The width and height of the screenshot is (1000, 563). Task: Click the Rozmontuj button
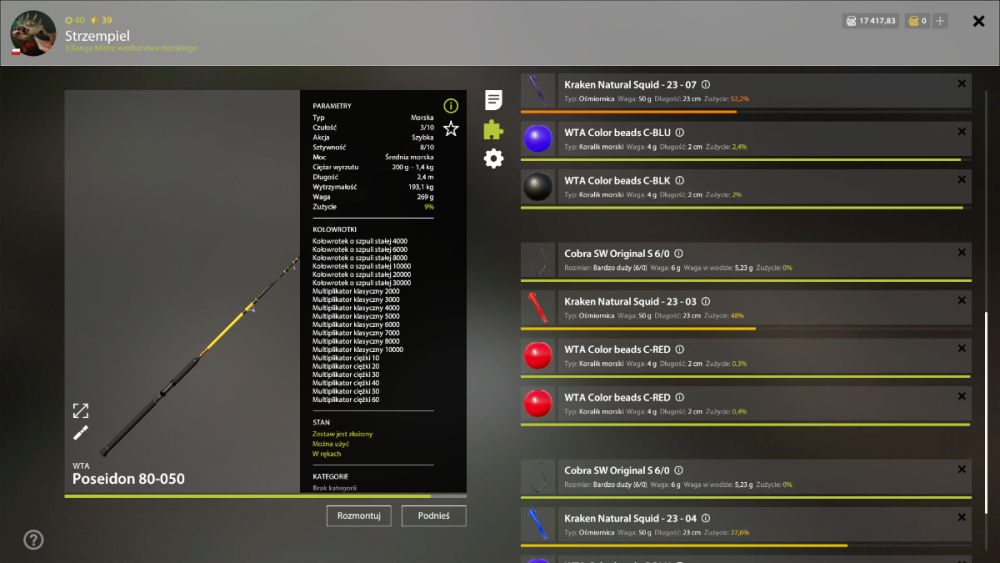coord(359,516)
